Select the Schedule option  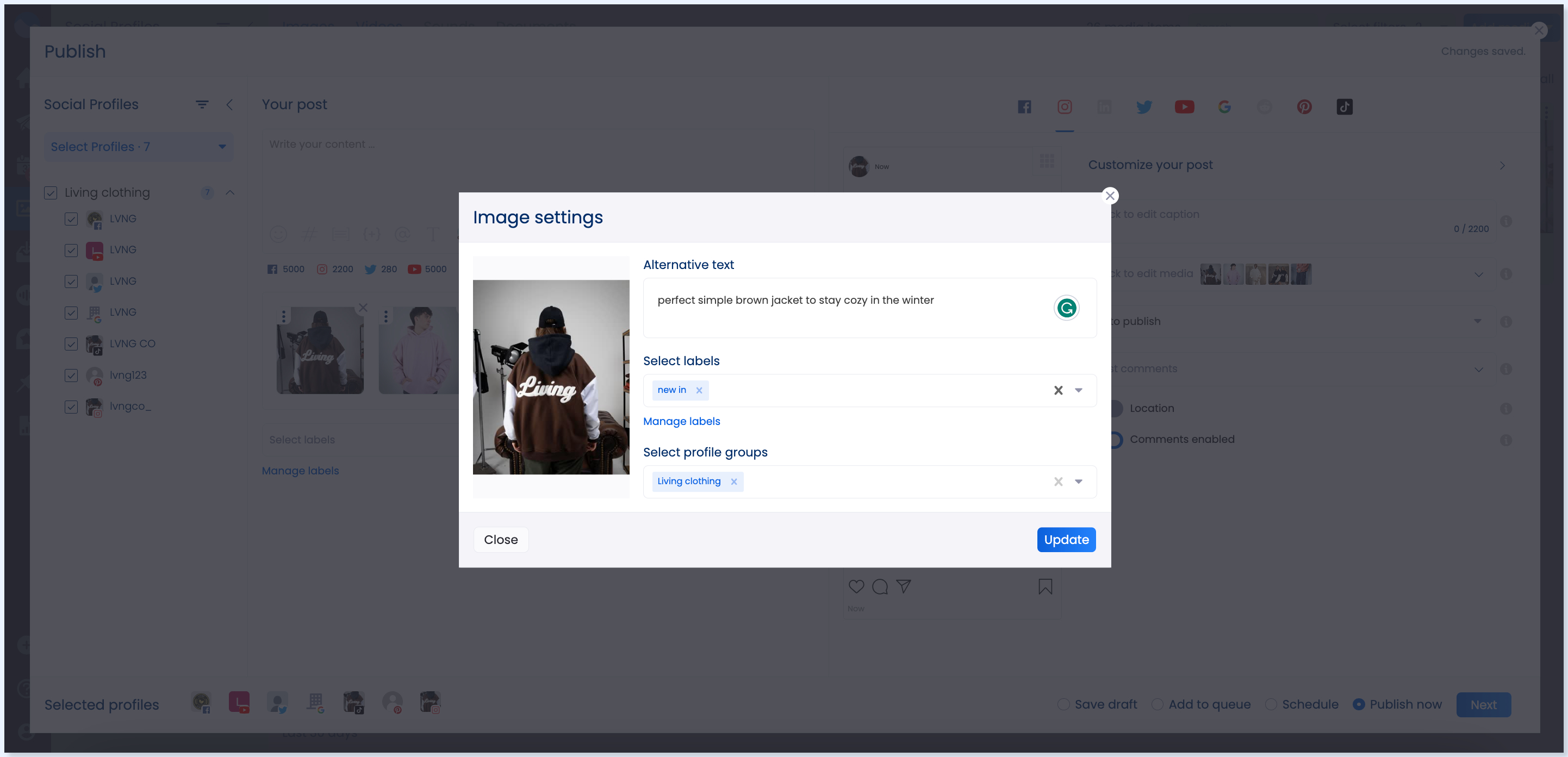pos(1271,705)
